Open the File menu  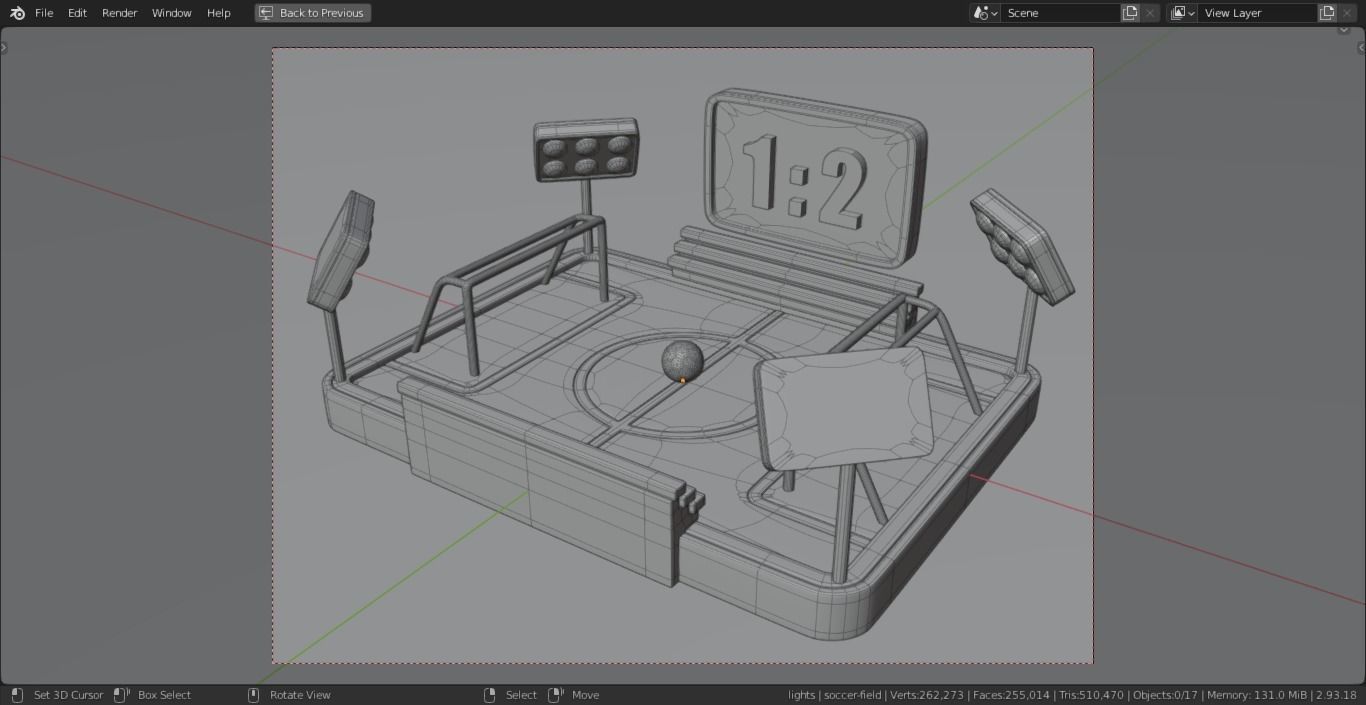(44, 13)
